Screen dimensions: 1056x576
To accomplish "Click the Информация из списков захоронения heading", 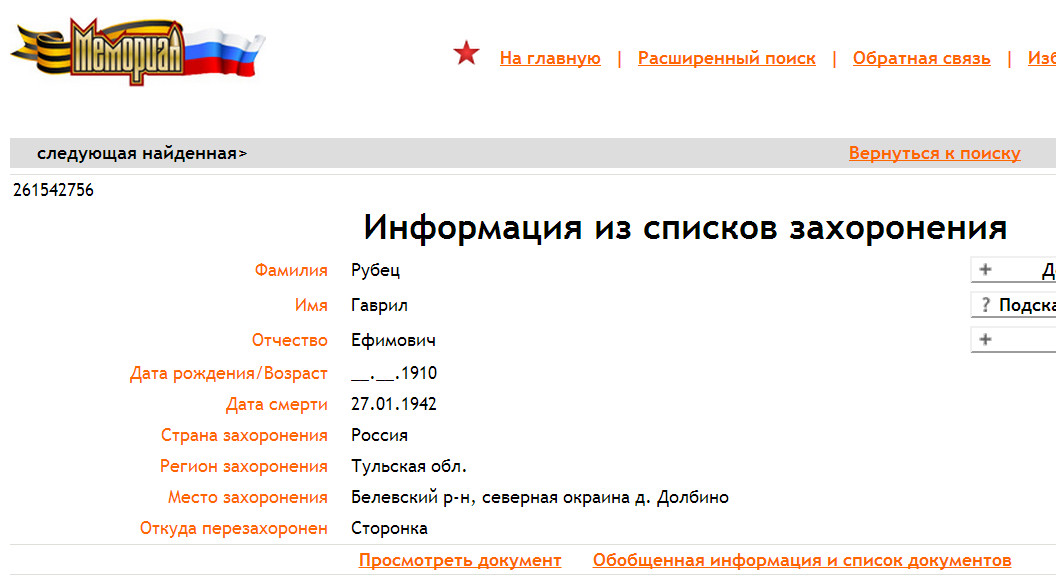I will [684, 228].
